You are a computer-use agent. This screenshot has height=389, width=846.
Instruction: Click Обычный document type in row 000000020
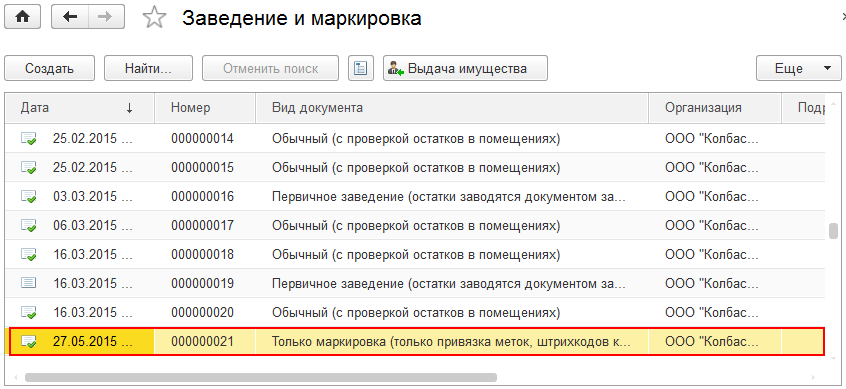452,312
